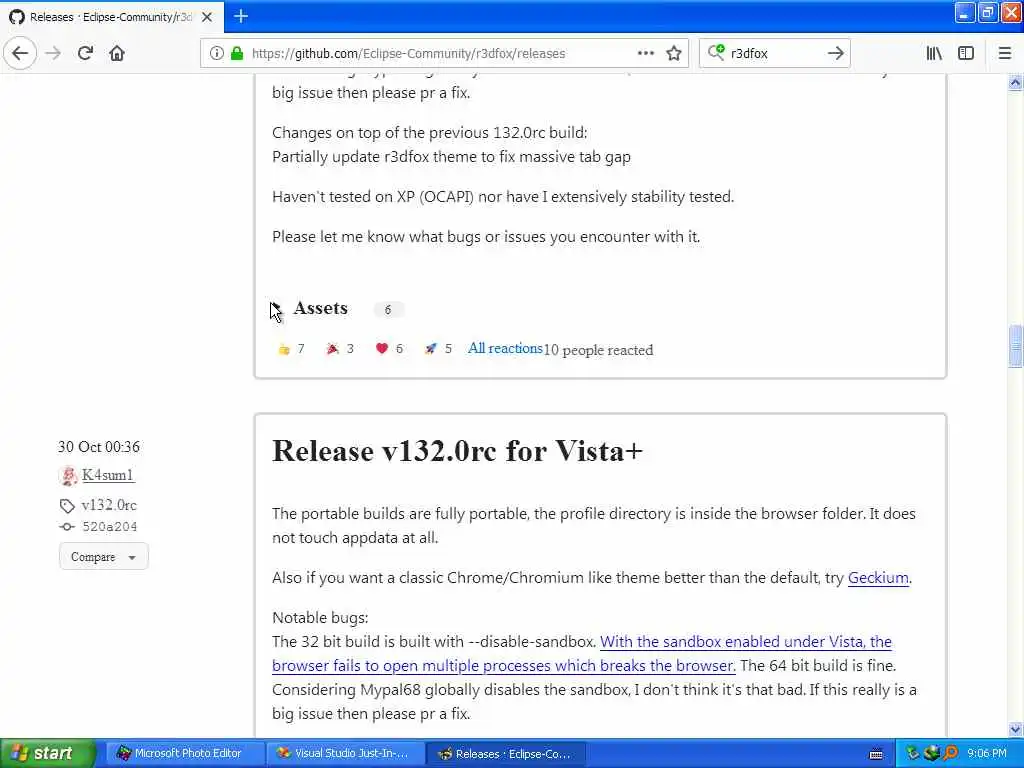The height and width of the screenshot is (768, 1024).
Task: Click the rocket reaction
Action: tap(438, 349)
